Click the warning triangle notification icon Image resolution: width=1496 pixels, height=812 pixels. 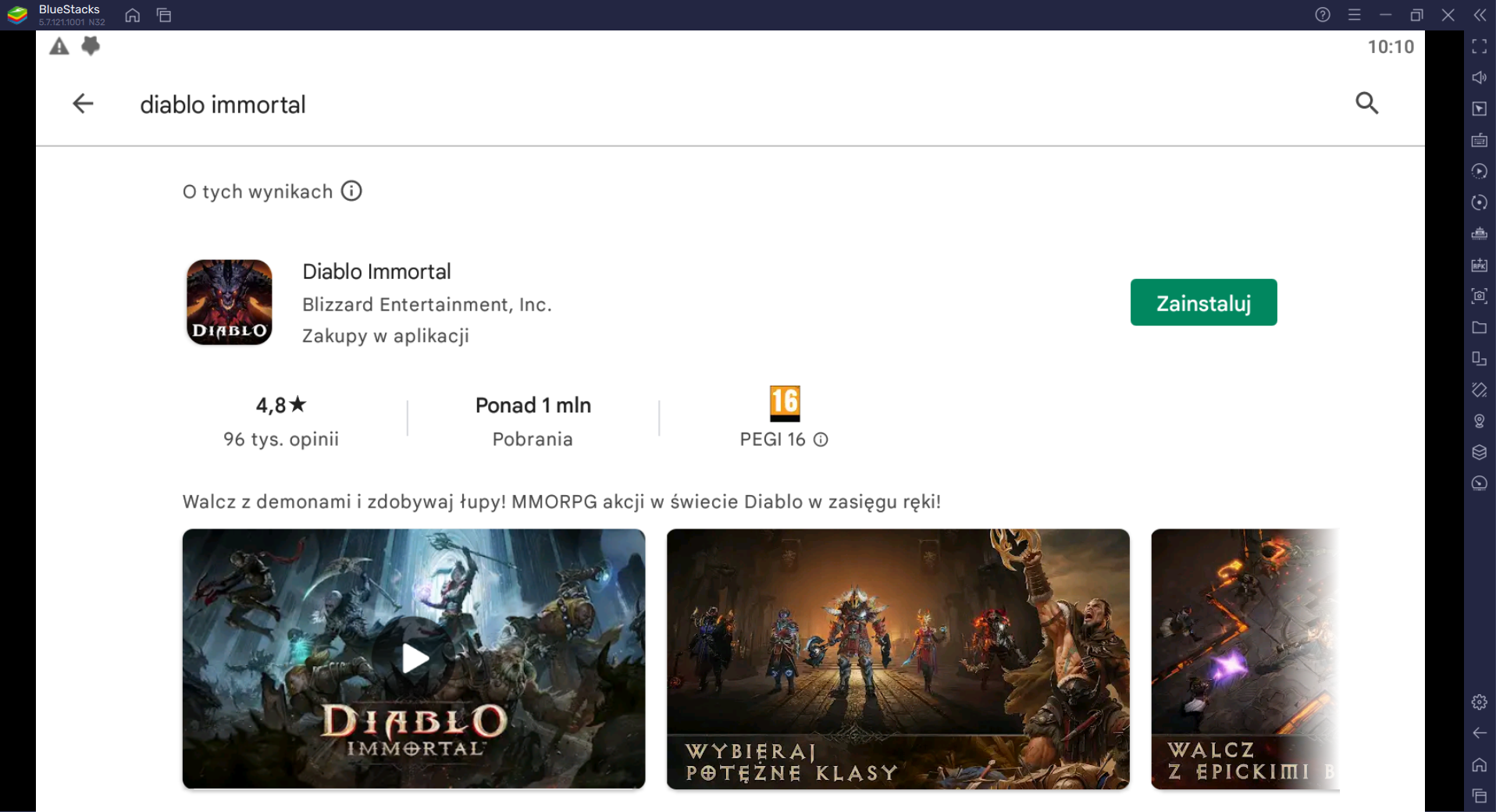pos(59,47)
